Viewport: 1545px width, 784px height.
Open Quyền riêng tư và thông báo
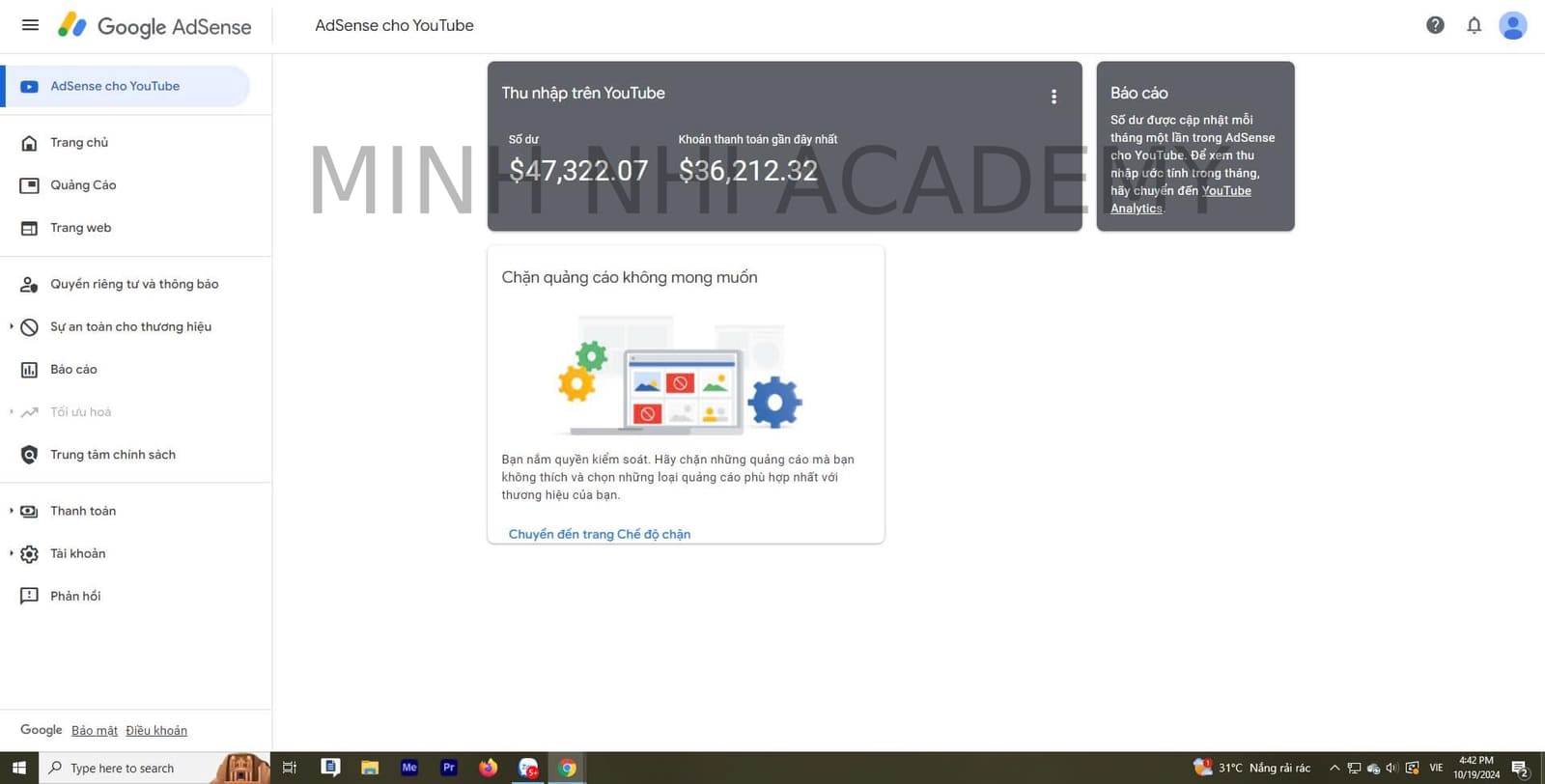[134, 284]
